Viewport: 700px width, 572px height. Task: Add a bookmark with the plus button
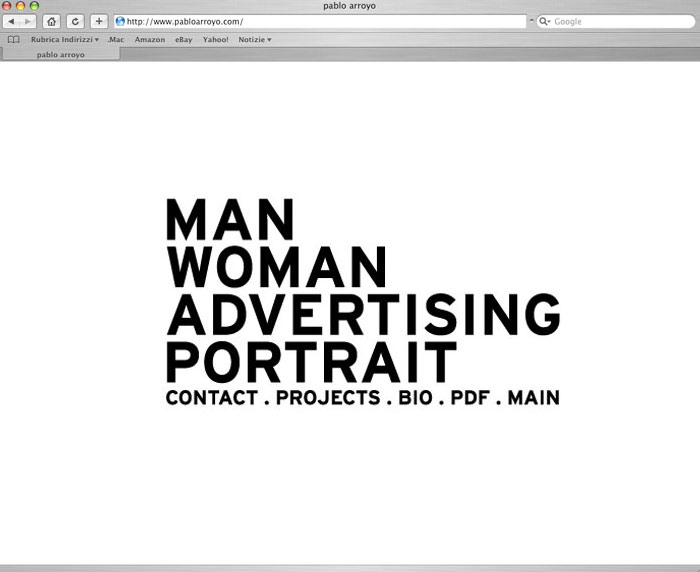[99, 21]
